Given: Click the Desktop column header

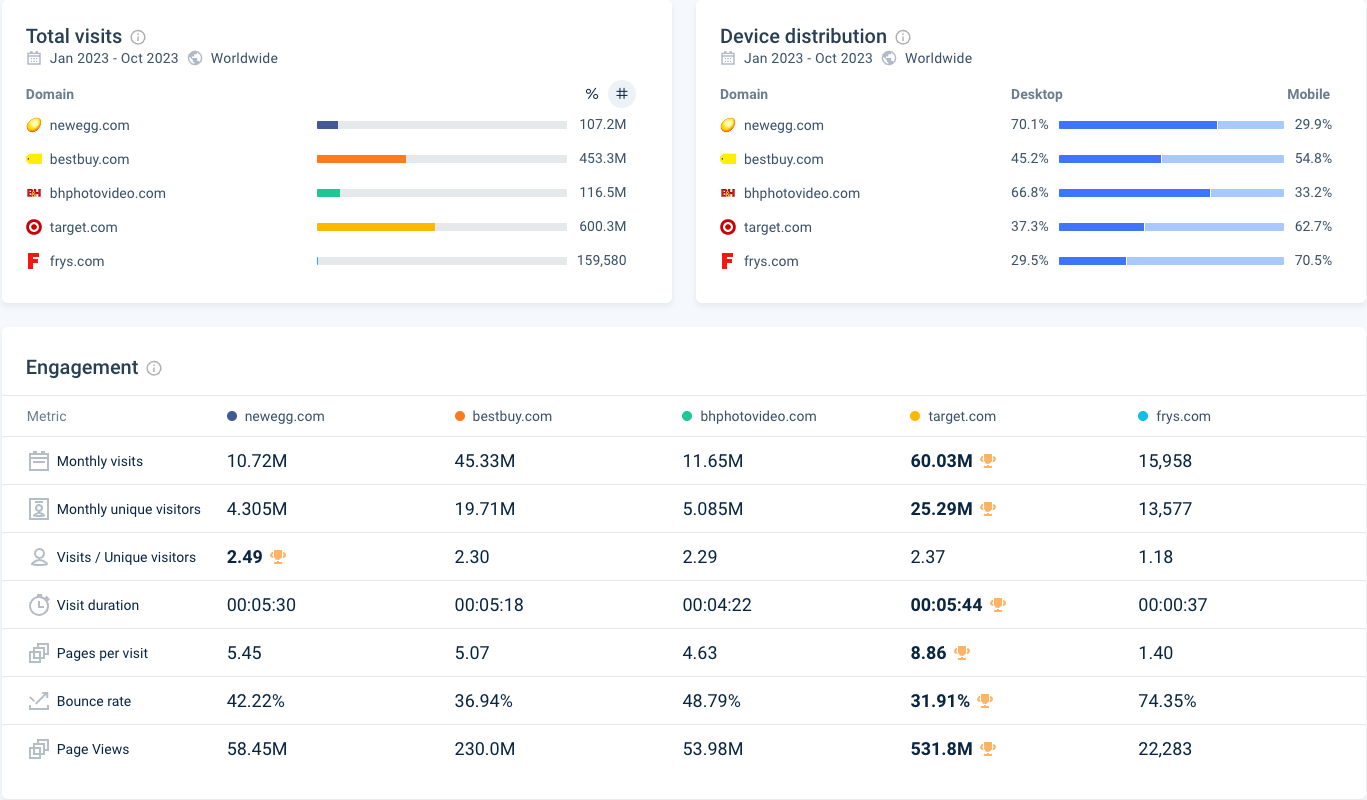Looking at the screenshot, I should 1037,94.
